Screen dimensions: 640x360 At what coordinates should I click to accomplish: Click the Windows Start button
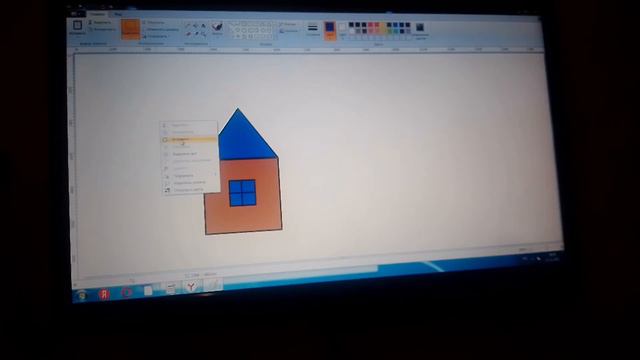click(82, 295)
